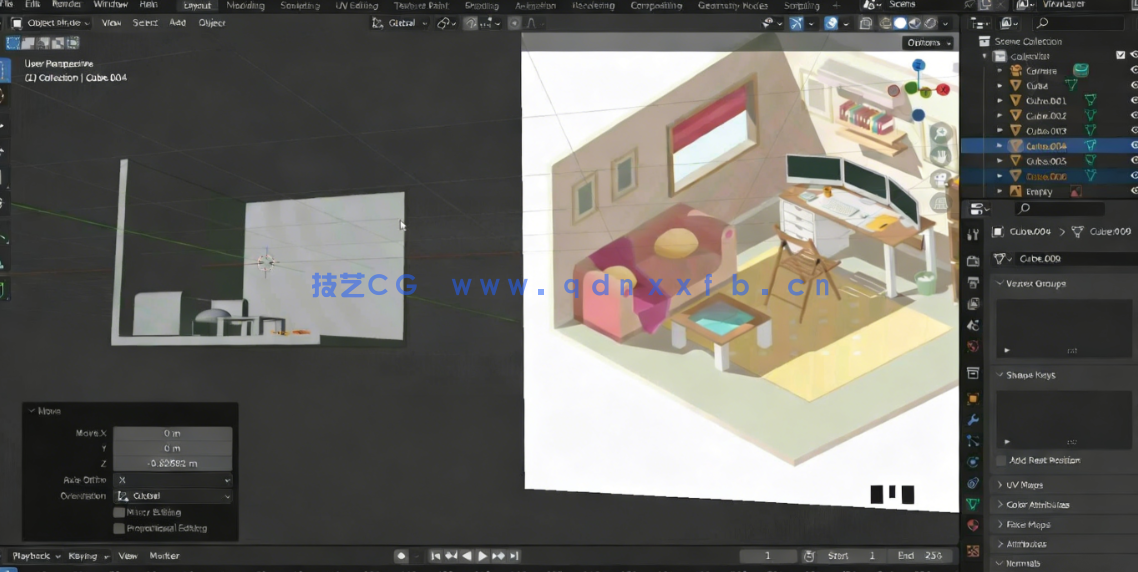Open the Orientation dropdown in Move panel
The image size is (1138, 572).
click(x=173, y=497)
